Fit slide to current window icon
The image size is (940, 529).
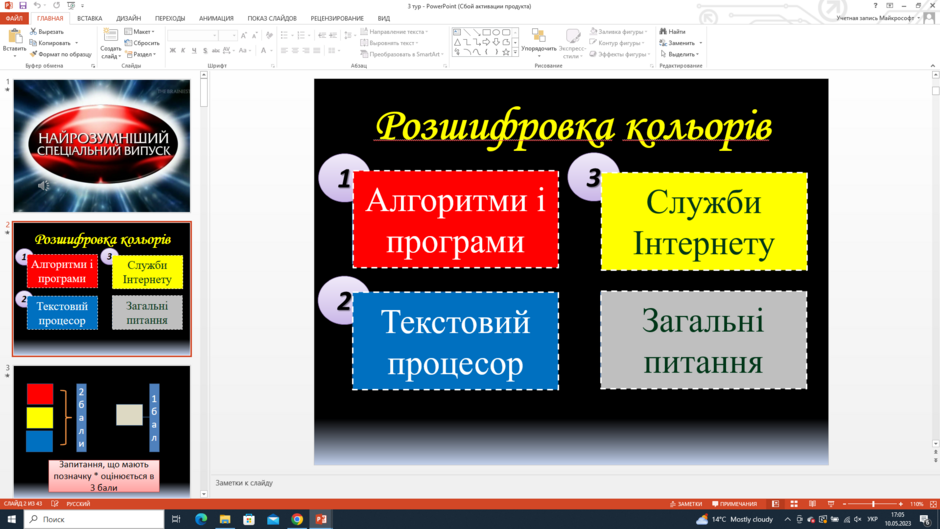pos(933,504)
